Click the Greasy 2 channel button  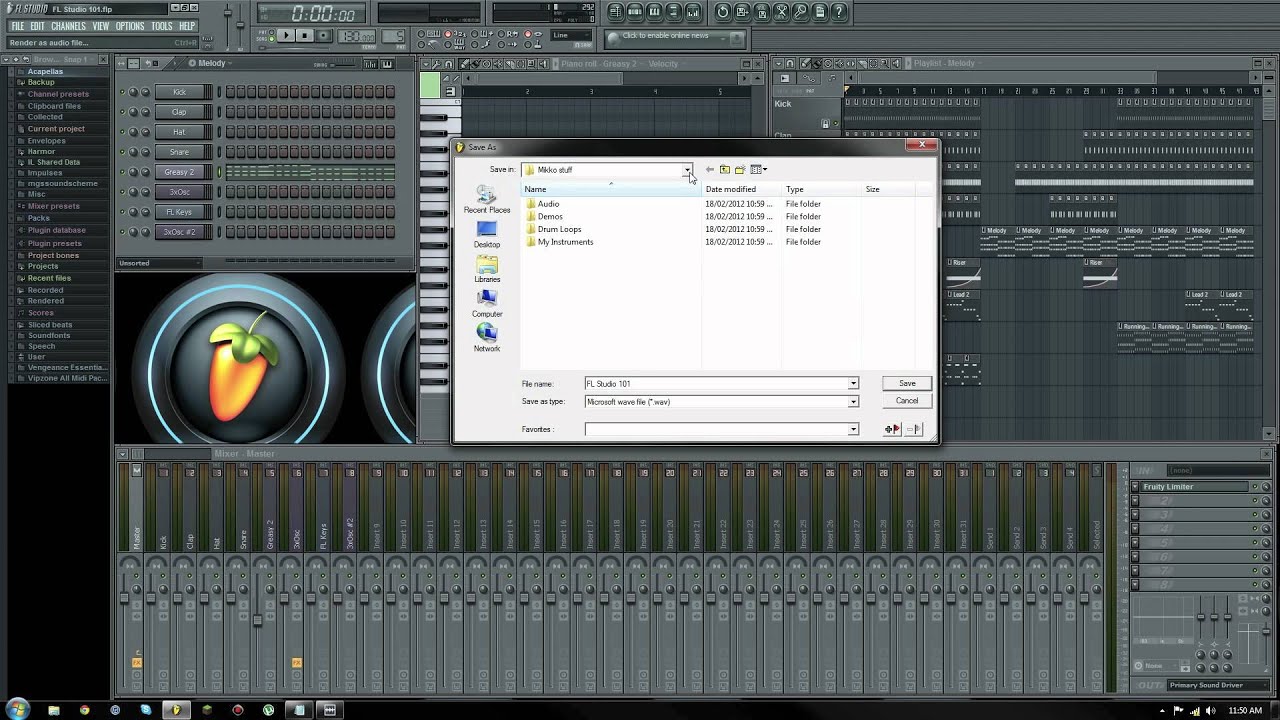(179, 172)
